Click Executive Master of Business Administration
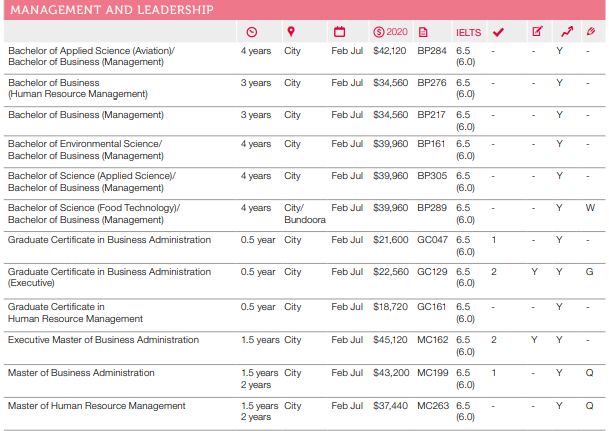The width and height of the screenshot is (609, 431). point(103,340)
